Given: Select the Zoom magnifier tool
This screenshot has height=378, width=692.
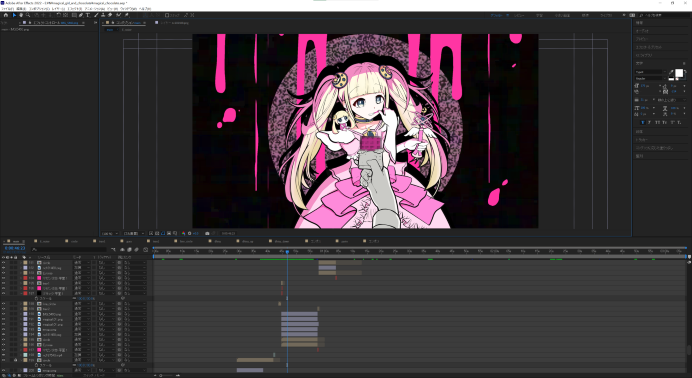Looking at the screenshot, I should (28, 15).
